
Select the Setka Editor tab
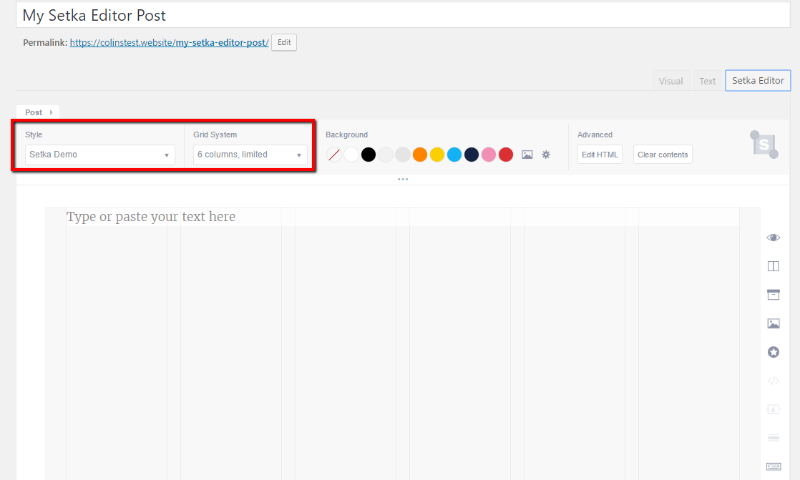pos(758,81)
